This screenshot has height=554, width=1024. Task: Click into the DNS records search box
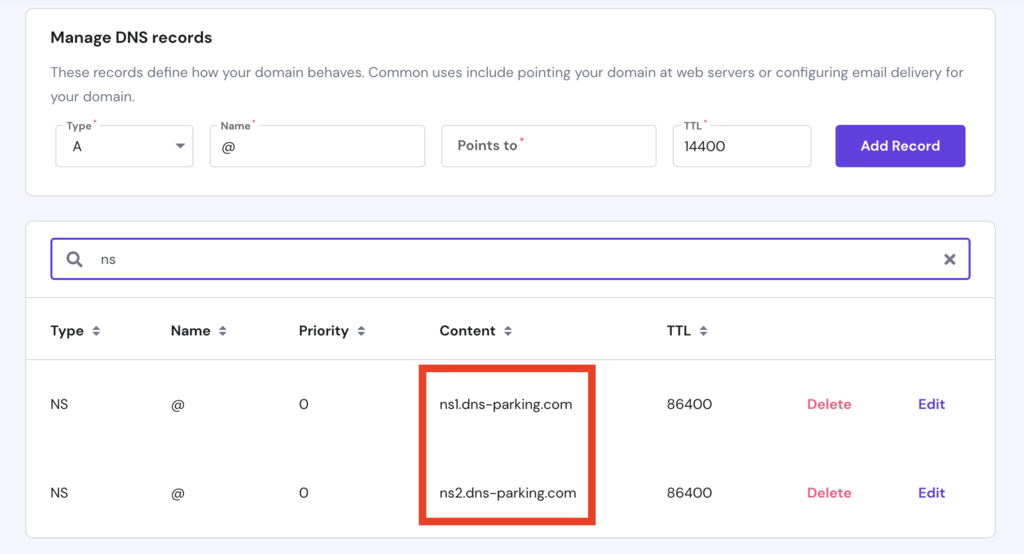coord(510,259)
